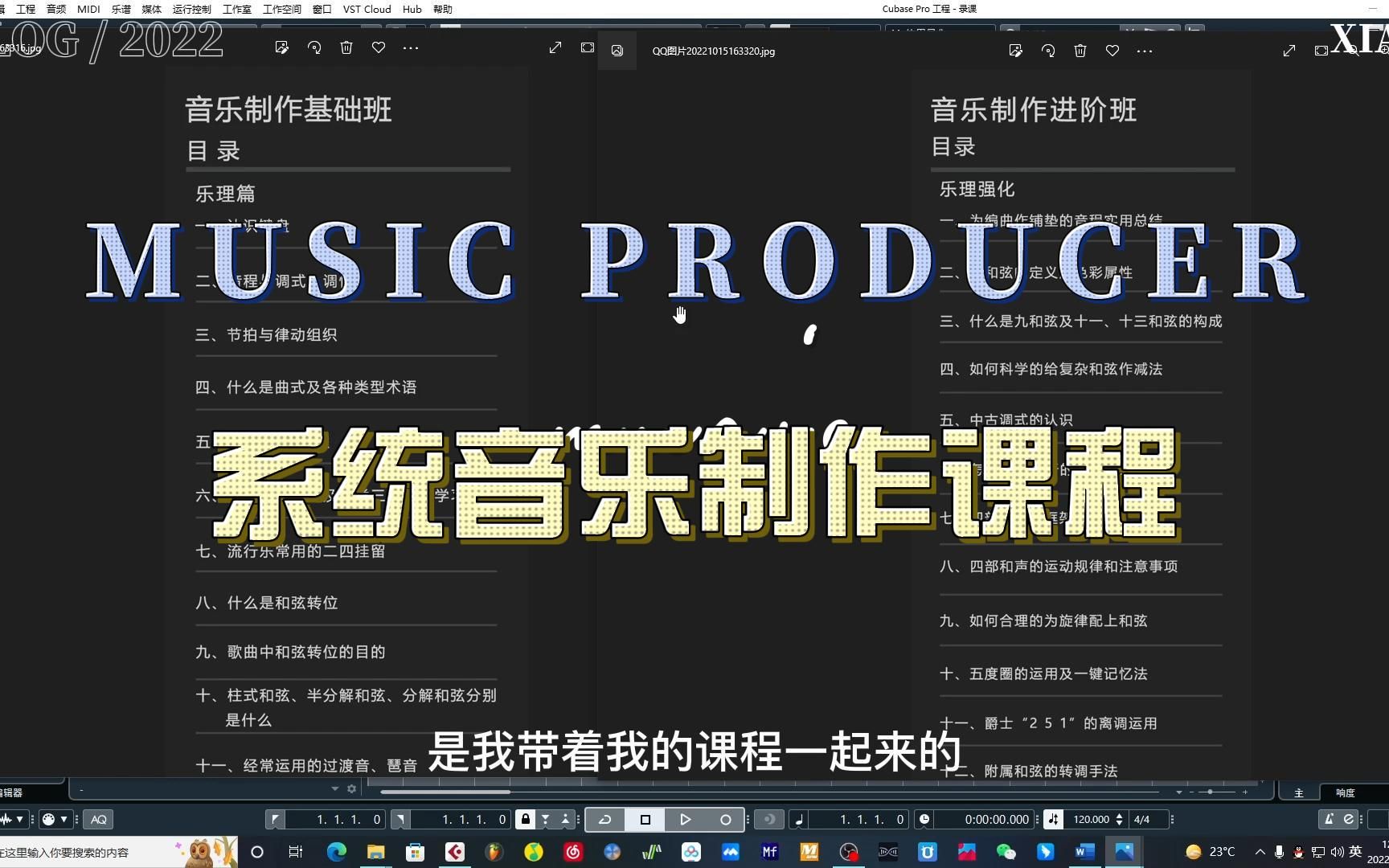This screenshot has width=1389, height=868.
Task: Click the right locator position field
Action: click(461, 819)
